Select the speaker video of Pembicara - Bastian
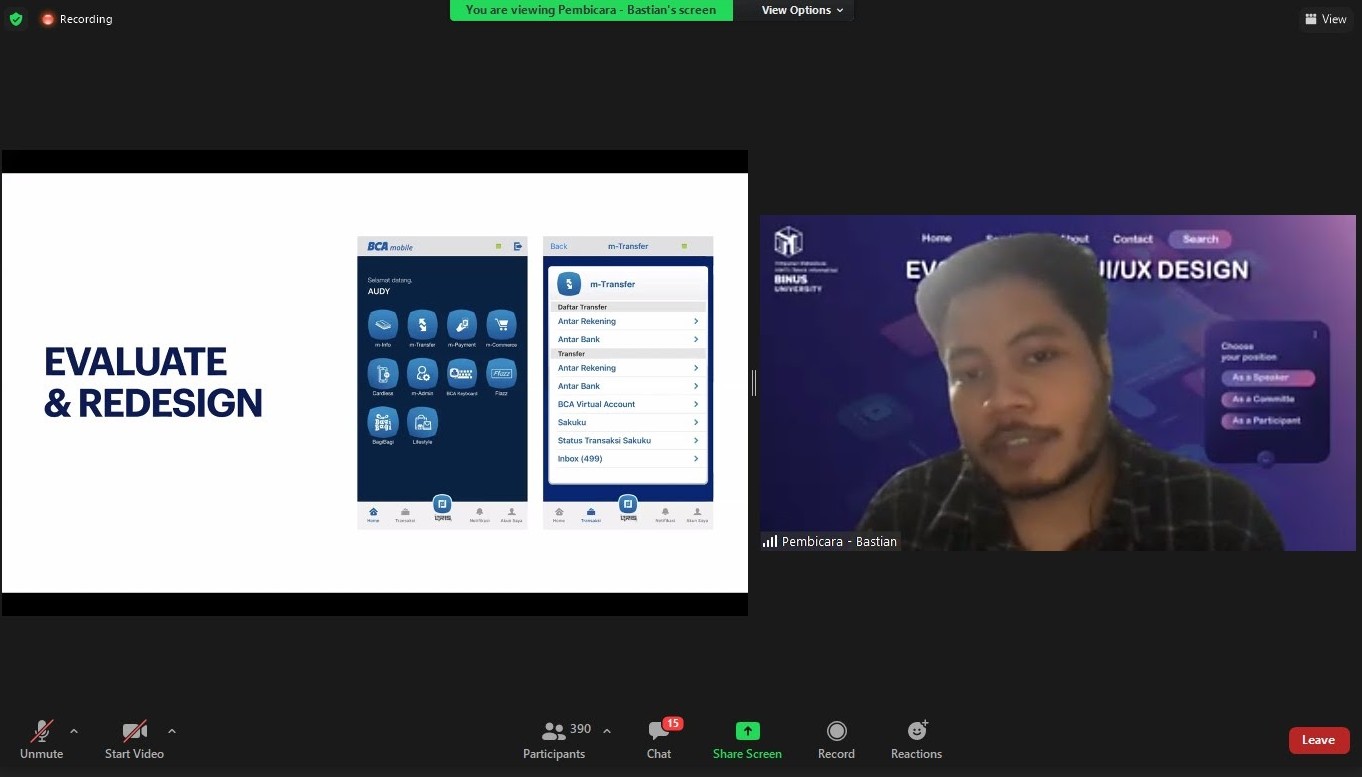This screenshot has width=1362, height=777. click(x=1057, y=382)
